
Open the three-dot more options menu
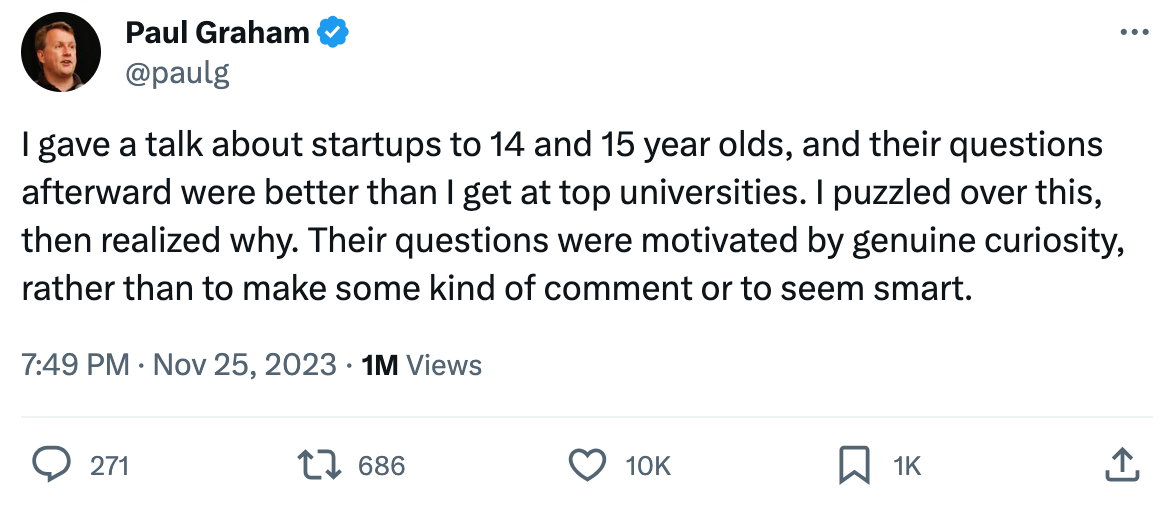pos(1134,33)
